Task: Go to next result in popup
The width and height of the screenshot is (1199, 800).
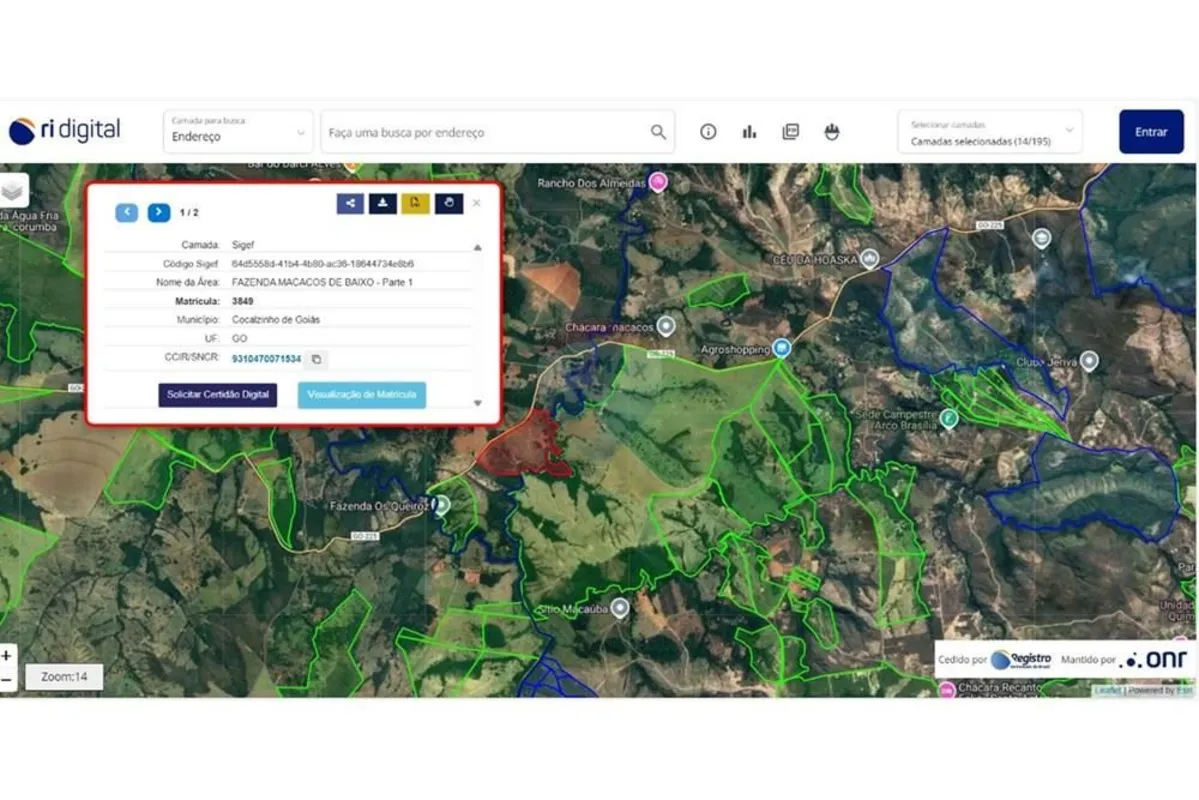Action: click(x=159, y=212)
